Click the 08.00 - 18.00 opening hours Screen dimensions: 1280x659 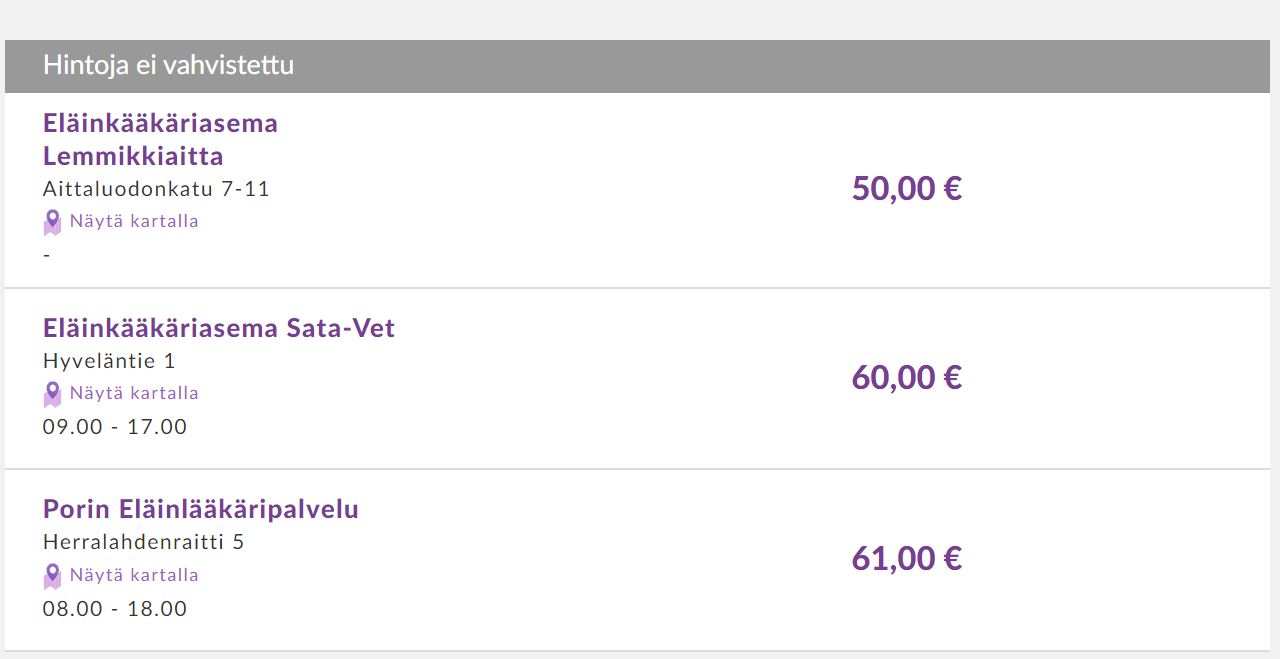click(x=115, y=609)
